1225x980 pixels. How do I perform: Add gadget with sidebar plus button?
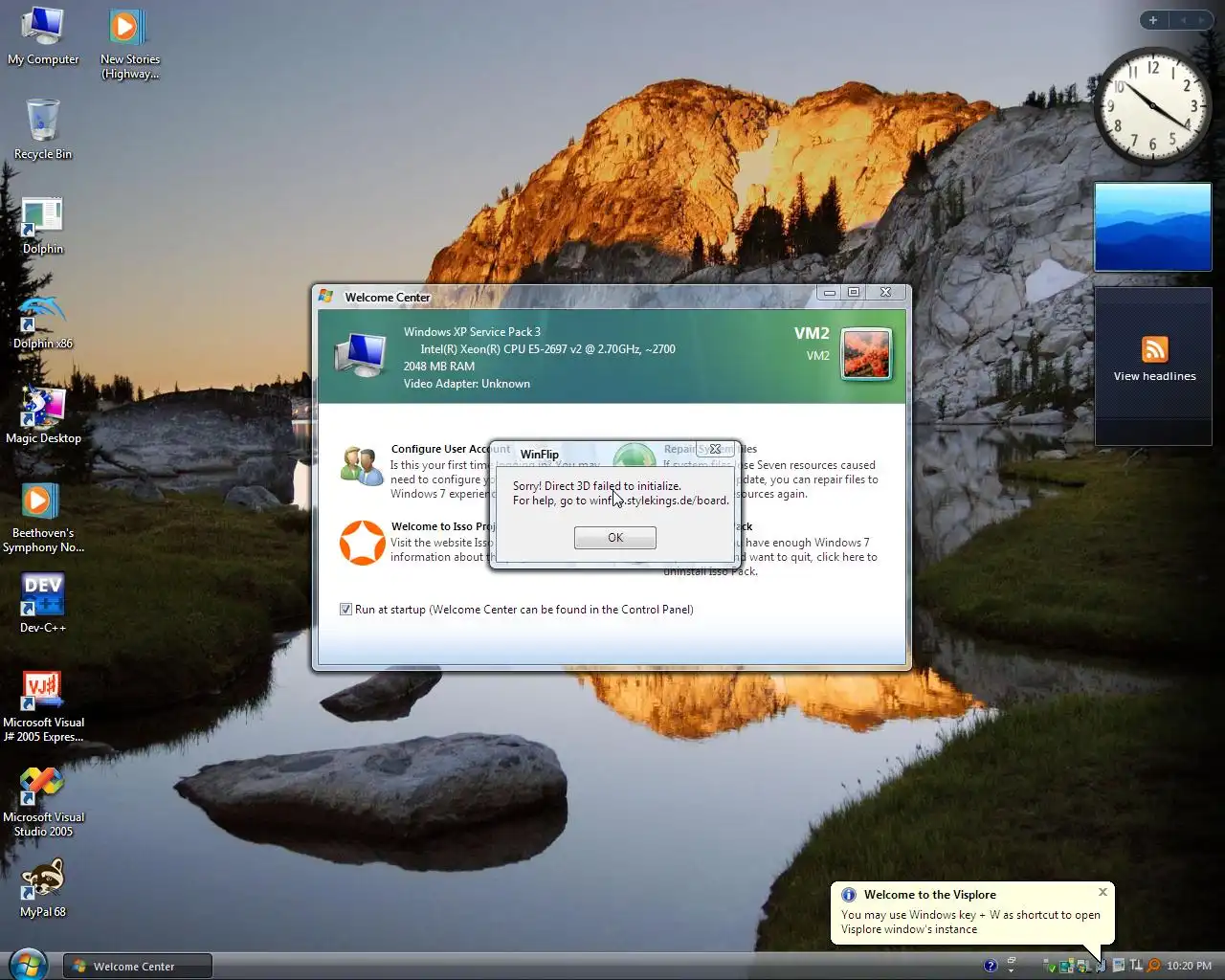[x=1153, y=20]
